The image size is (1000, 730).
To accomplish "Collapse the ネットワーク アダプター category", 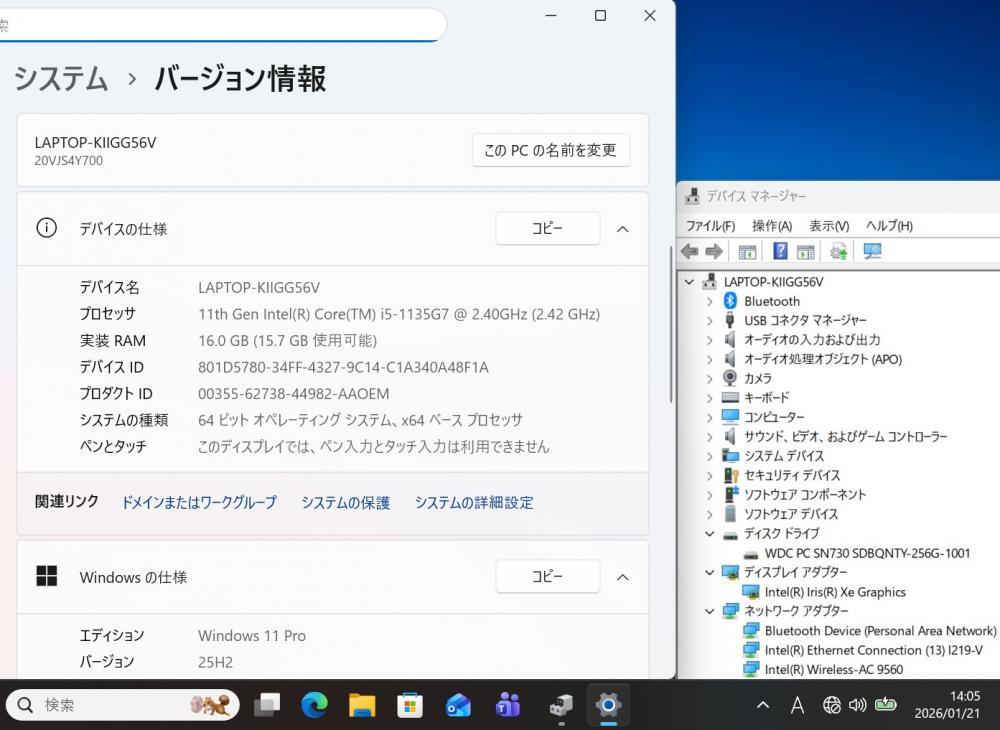I will (x=709, y=611).
